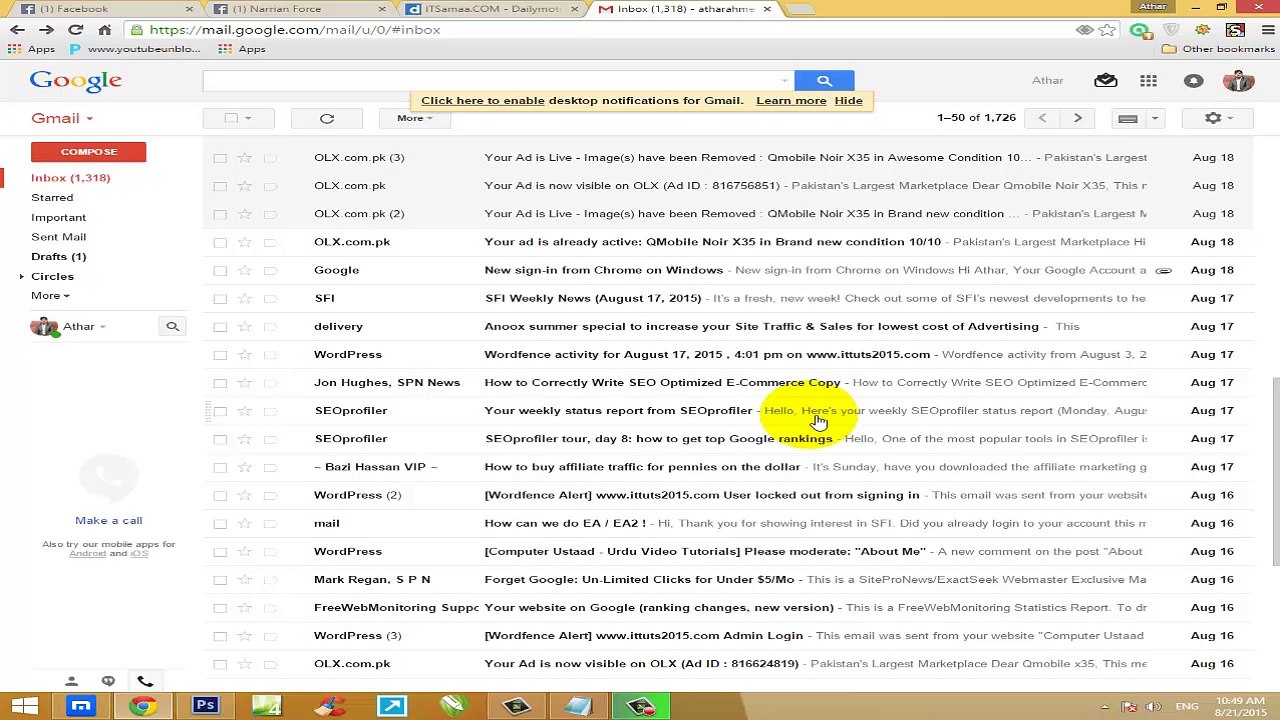
Task: Open the Drafts (1) folder
Action: point(58,257)
